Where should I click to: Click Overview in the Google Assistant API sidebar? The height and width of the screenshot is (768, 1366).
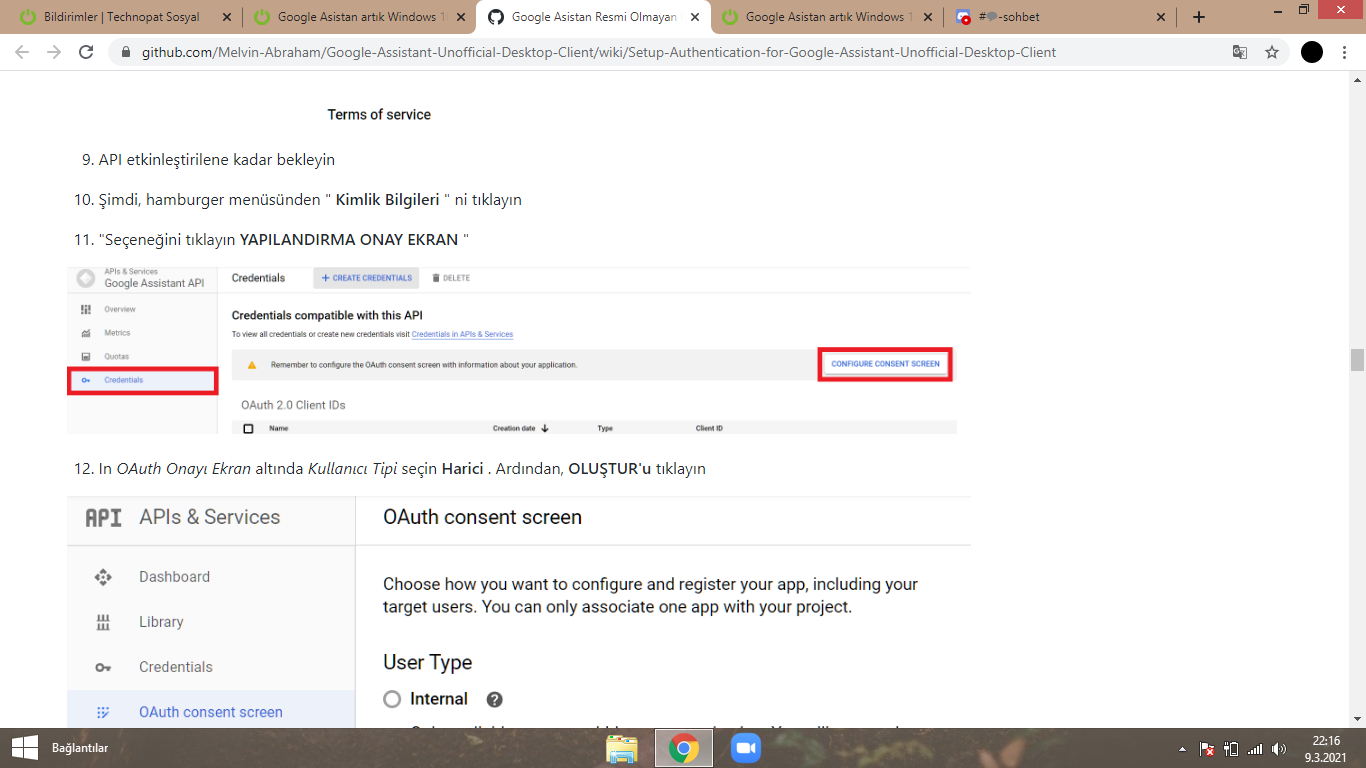pyautogui.click(x=120, y=309)
